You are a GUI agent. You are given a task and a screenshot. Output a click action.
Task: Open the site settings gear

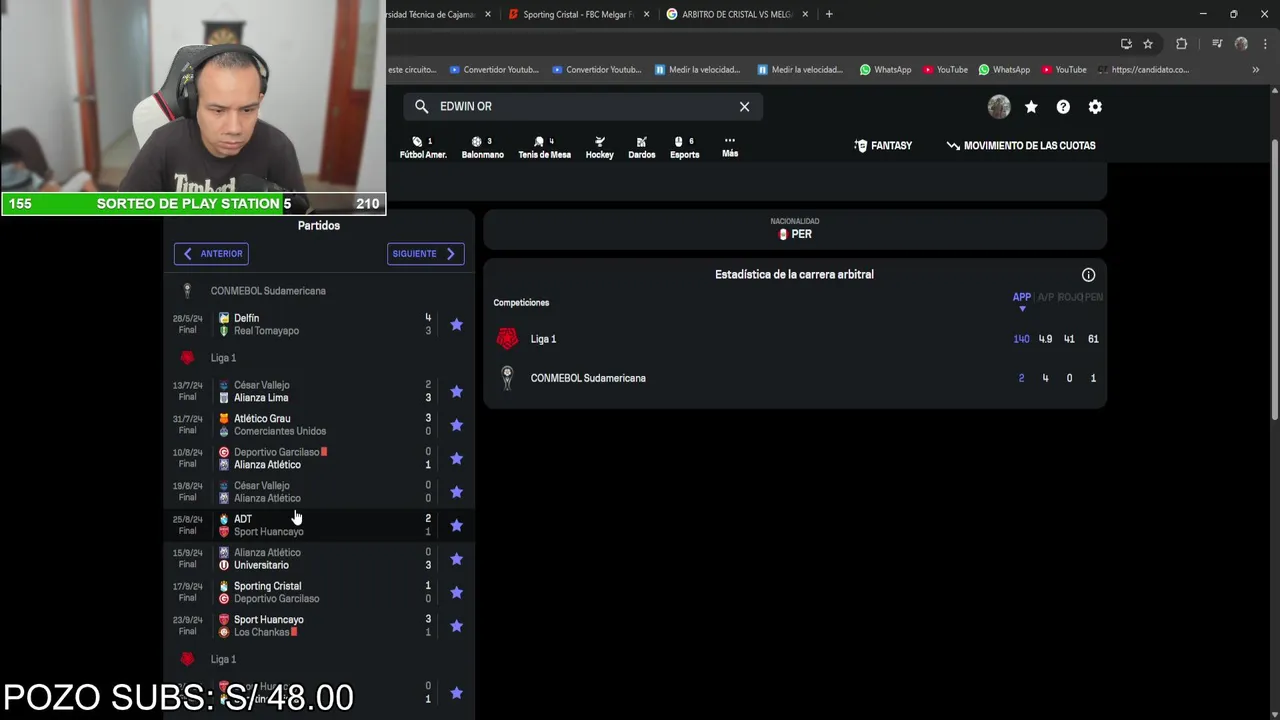(1095, 106)
